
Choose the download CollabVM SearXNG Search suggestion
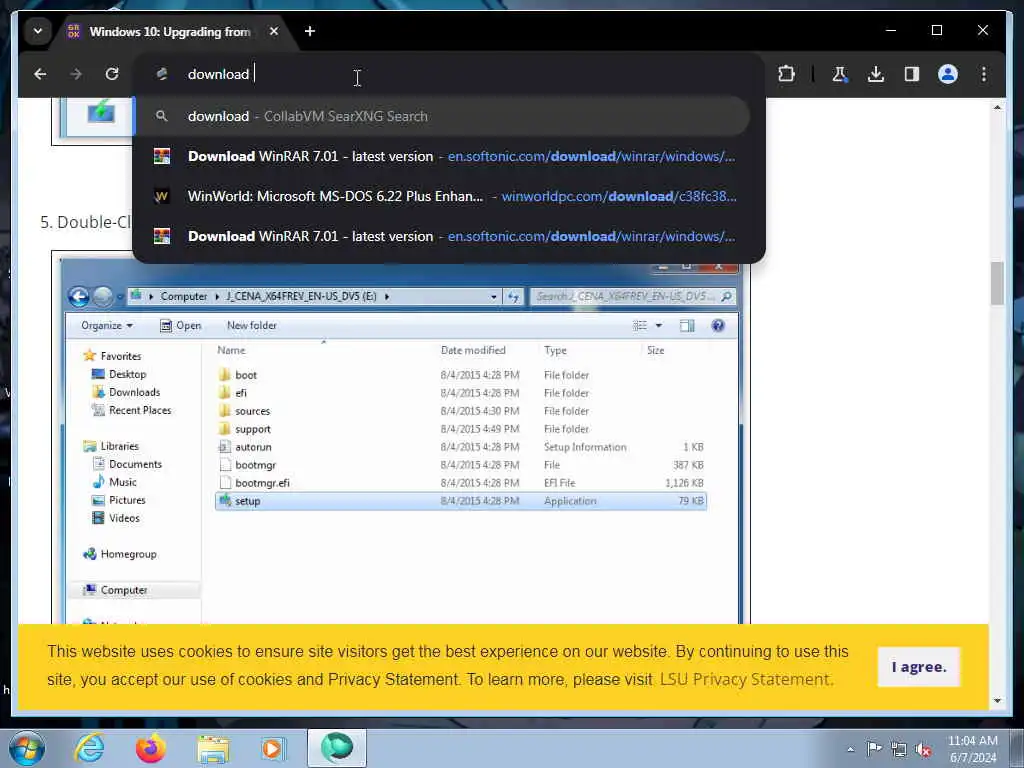click(x=442, y=116)
